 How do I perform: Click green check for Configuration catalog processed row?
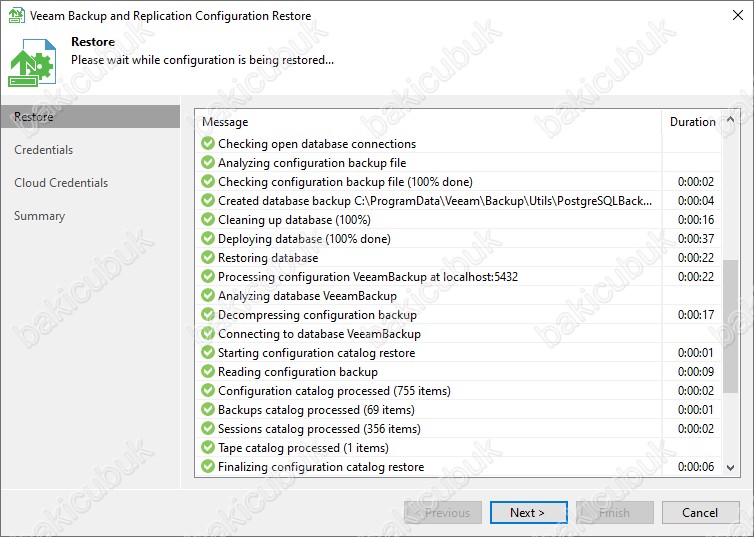[208, 390]
